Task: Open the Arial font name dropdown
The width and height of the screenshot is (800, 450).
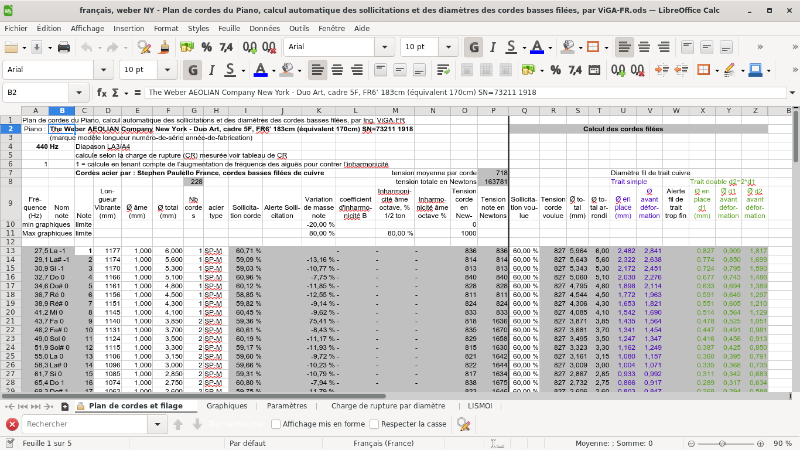Action: click(x=385, y=47)
